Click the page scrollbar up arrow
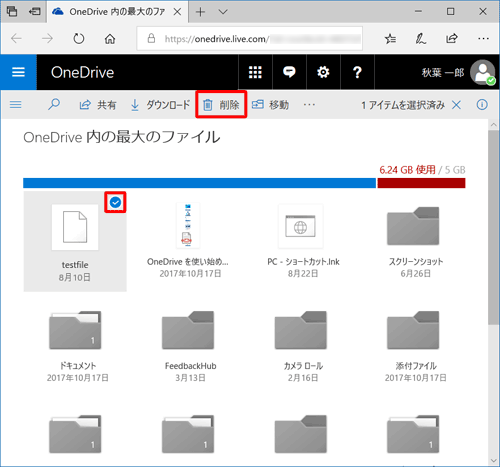Image resolution: width=500 pixels, height=467 pixels. coord(494,125)
